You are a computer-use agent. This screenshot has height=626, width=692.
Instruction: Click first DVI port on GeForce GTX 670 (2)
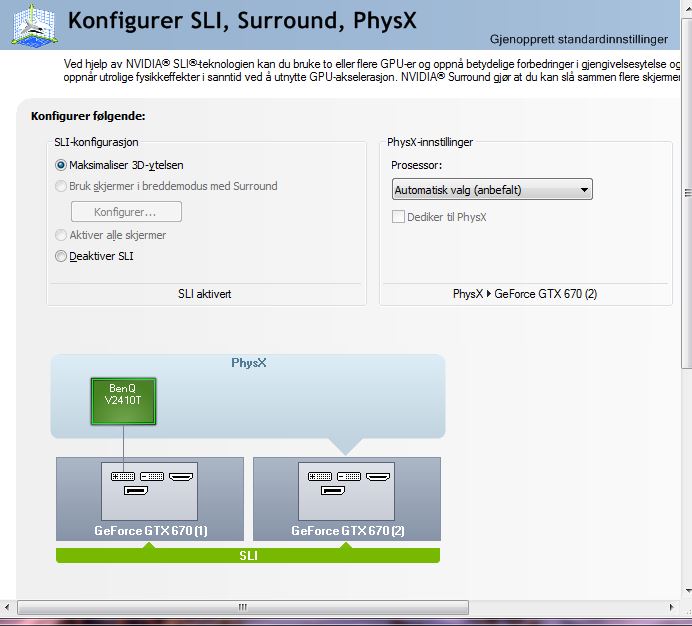(320, 476)
